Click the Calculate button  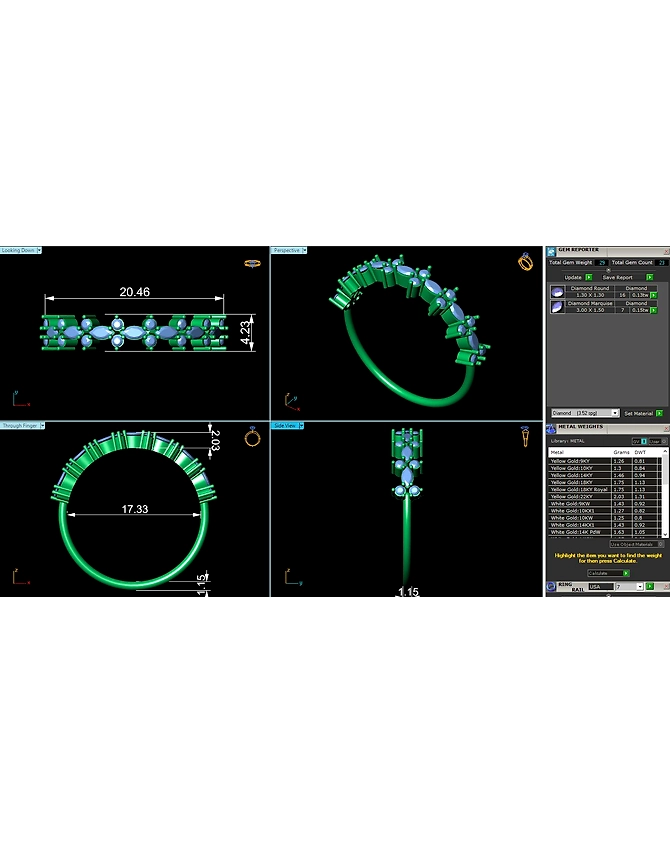(x=608, y=573)
